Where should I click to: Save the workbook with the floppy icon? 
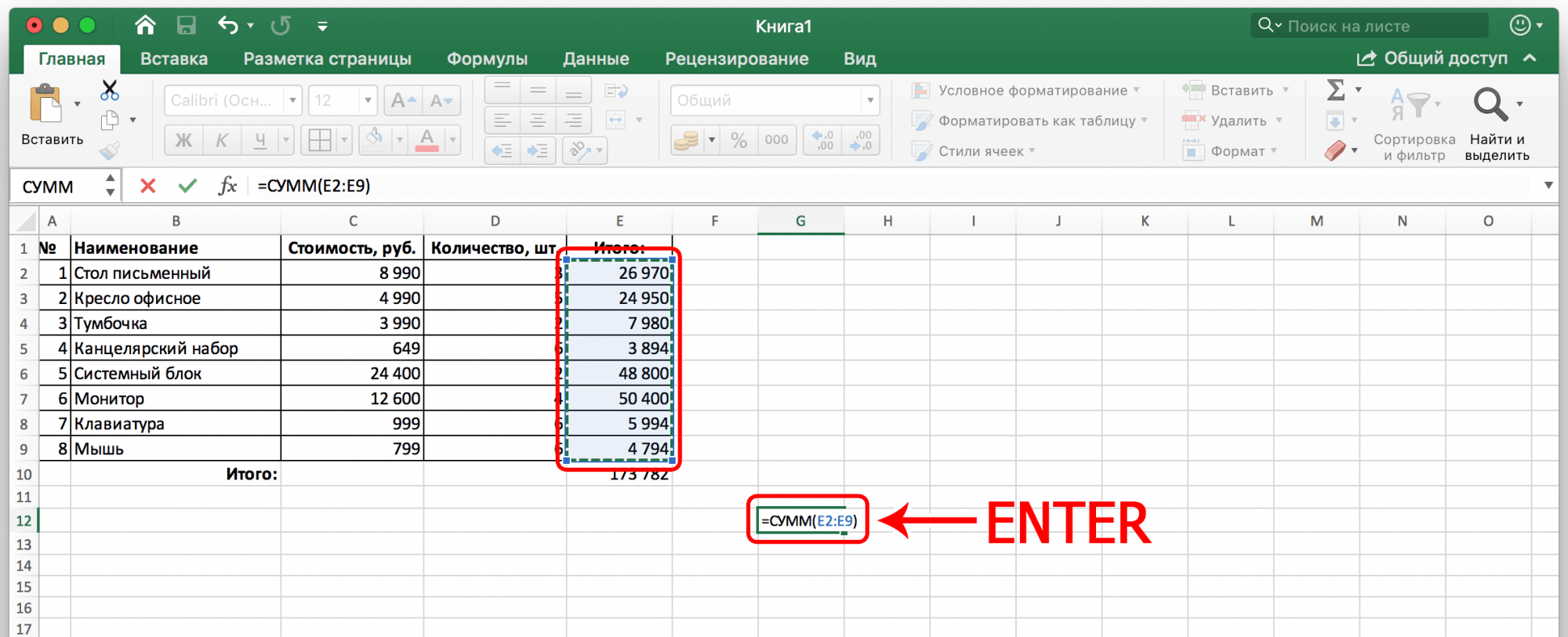(186, 26)
